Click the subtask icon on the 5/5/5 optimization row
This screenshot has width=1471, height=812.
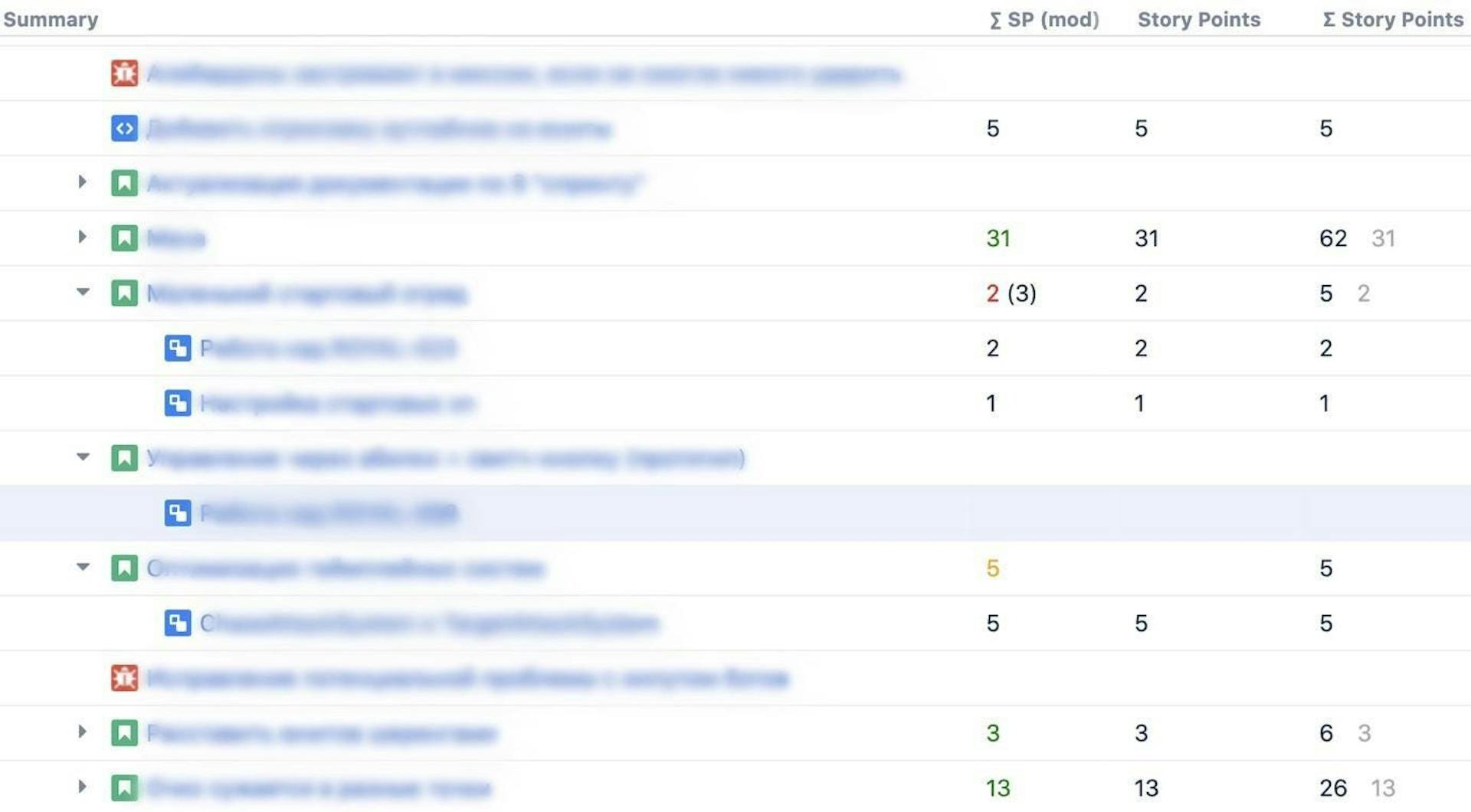point(177,623)
